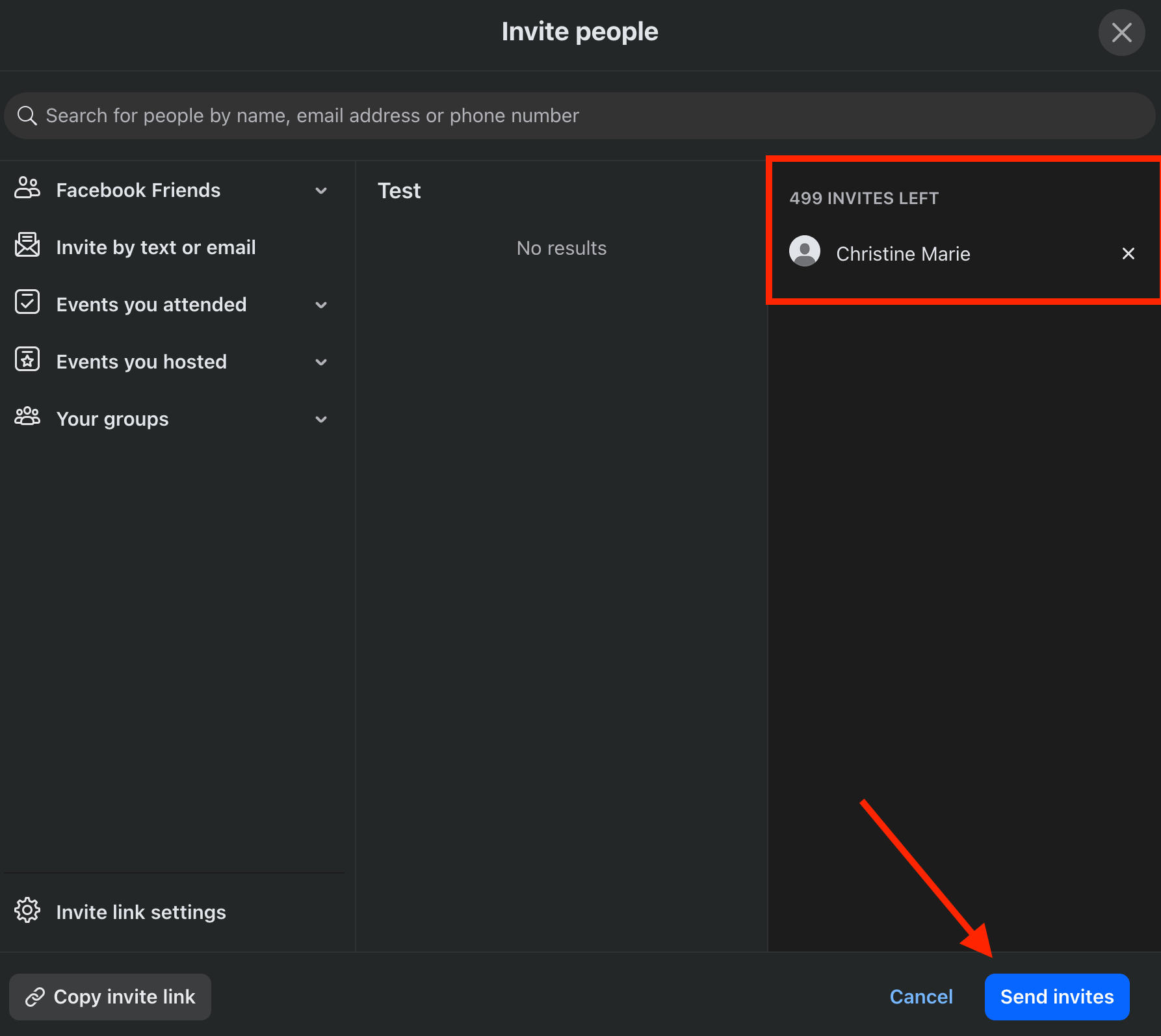Expand the Events you hosted chevron

[x=321, y=362]
